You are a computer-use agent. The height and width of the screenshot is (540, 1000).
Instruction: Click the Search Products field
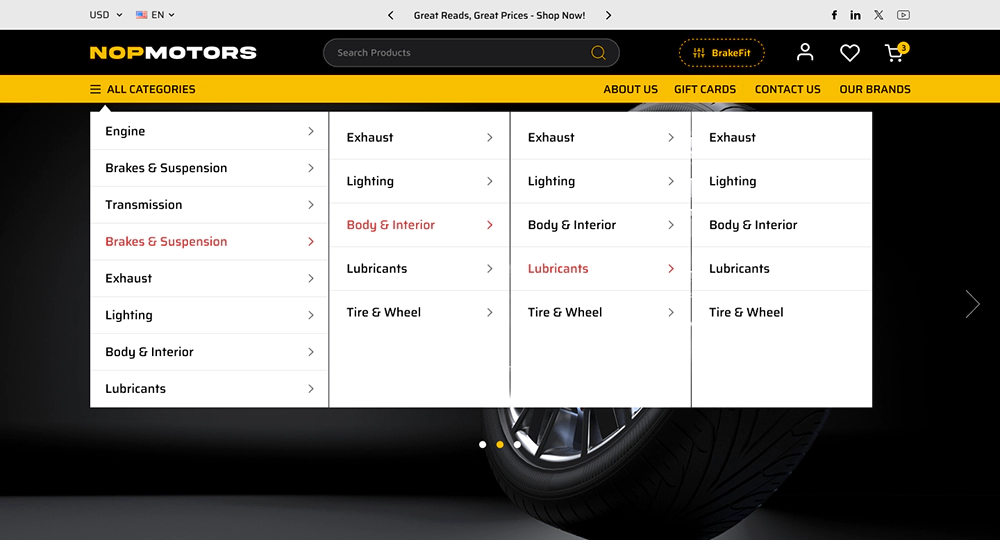pos(471,53)
